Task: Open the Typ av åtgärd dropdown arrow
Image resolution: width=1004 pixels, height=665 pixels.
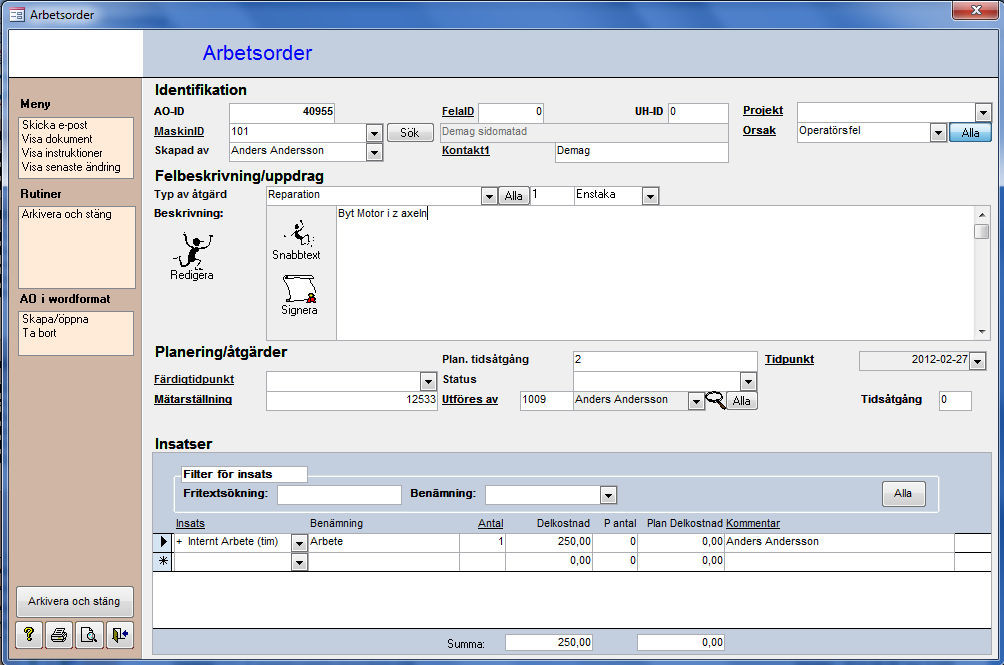Action: [x=489, y=196]
